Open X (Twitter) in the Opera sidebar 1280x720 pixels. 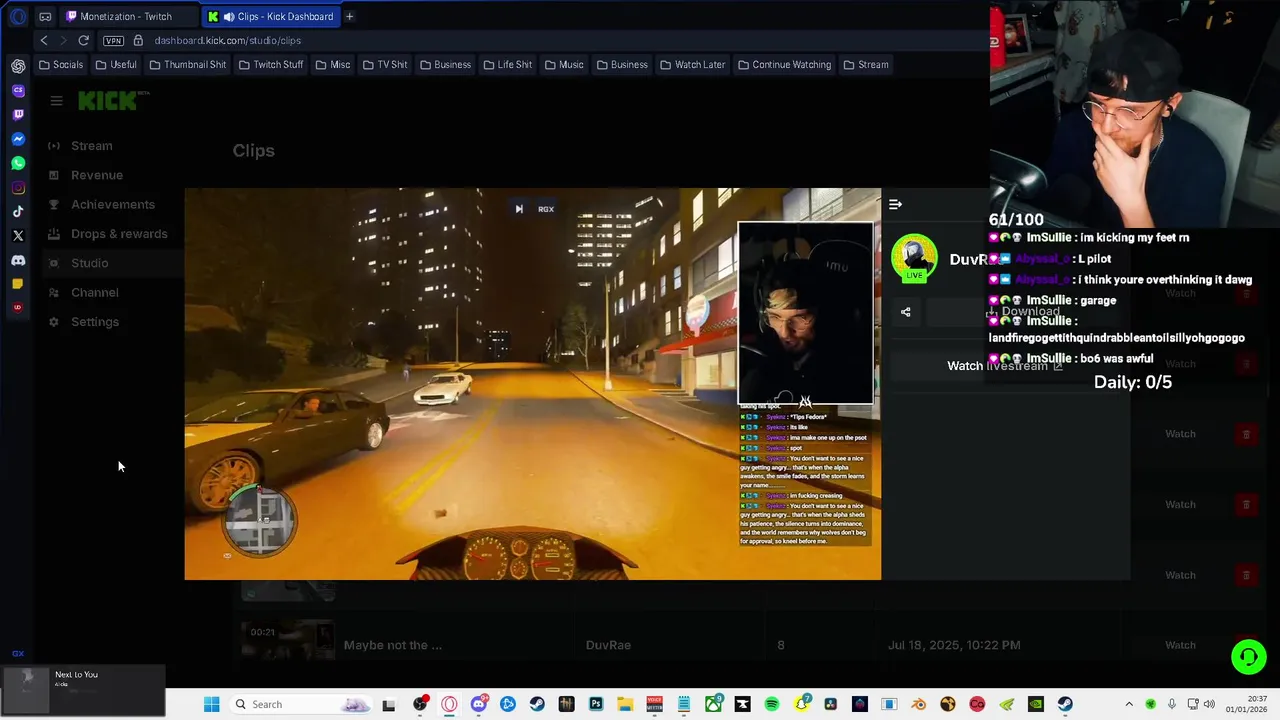click(18, 236)
